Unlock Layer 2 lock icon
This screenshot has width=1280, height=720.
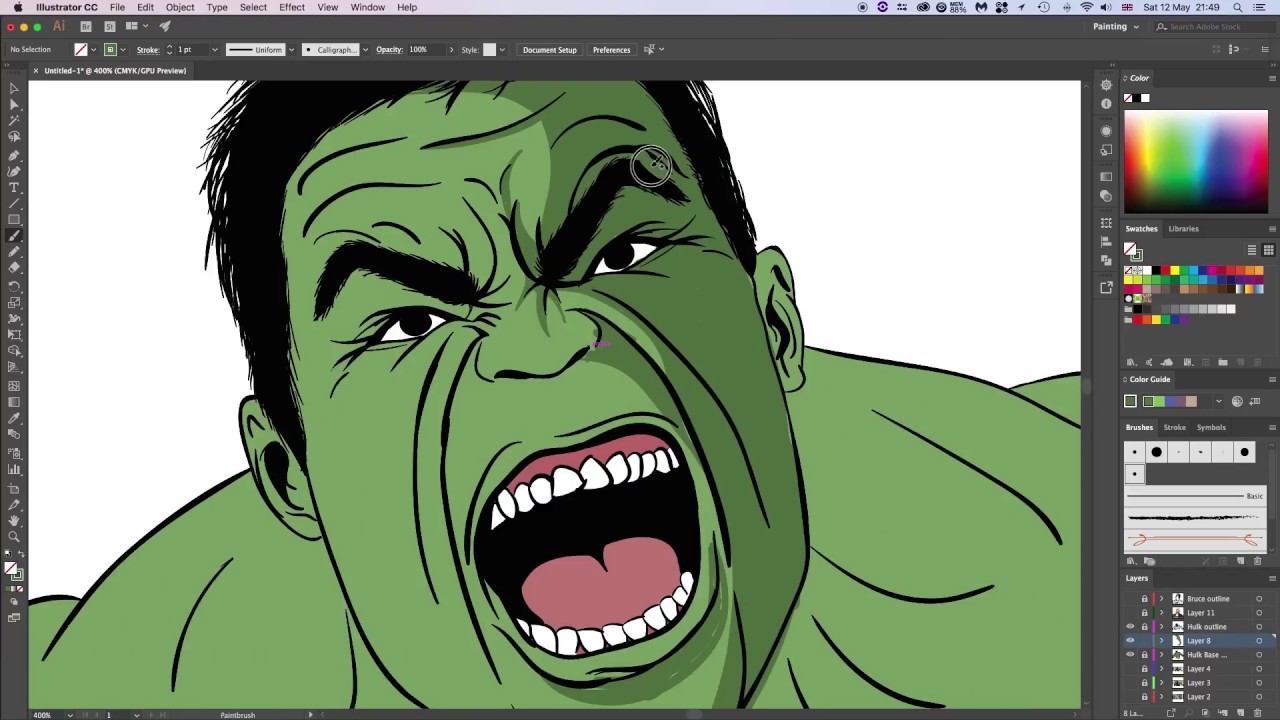[1145, 697]
